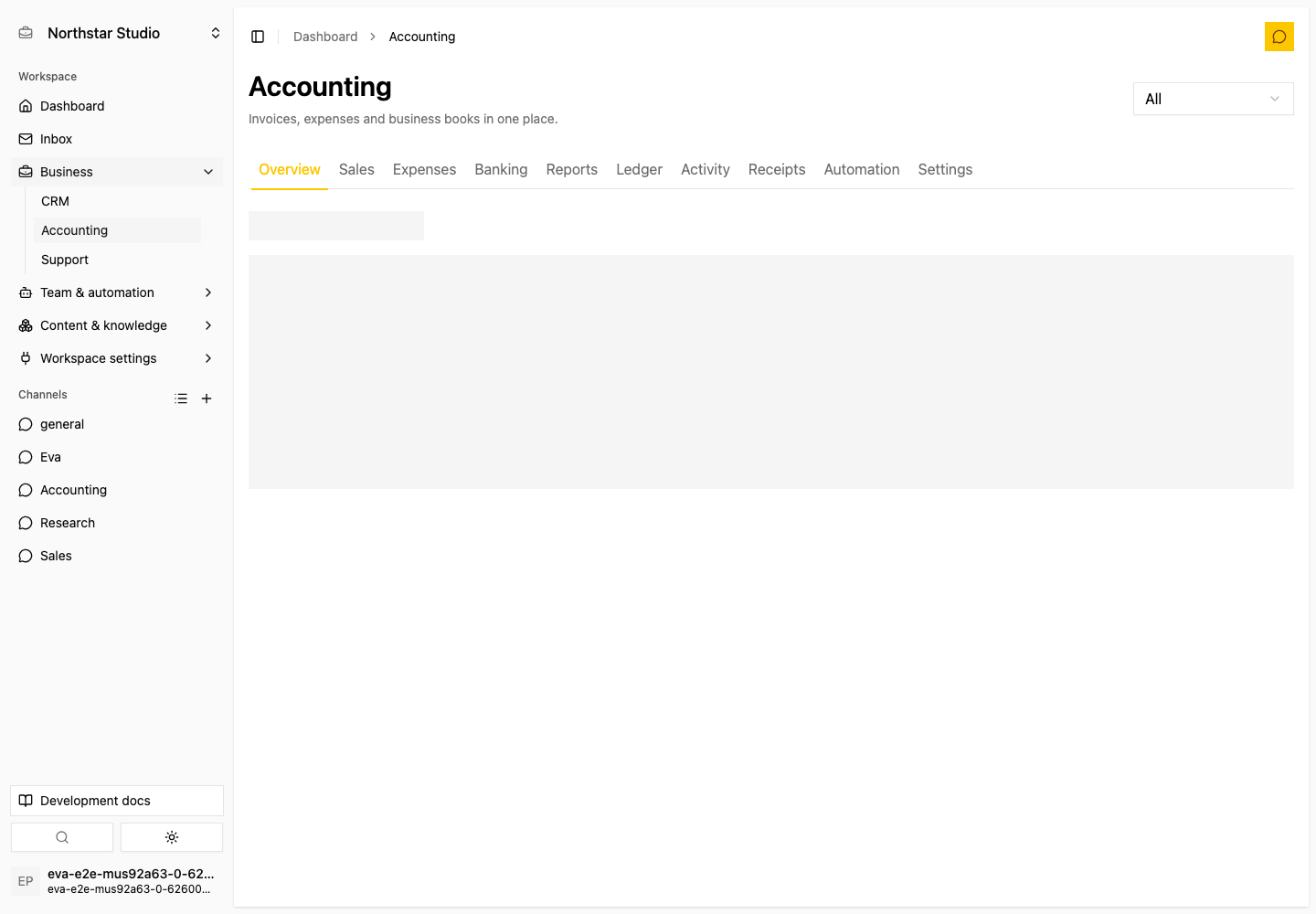Collapse the Business section
Viewport: 1316px width, 914px height.
(117, 172)
